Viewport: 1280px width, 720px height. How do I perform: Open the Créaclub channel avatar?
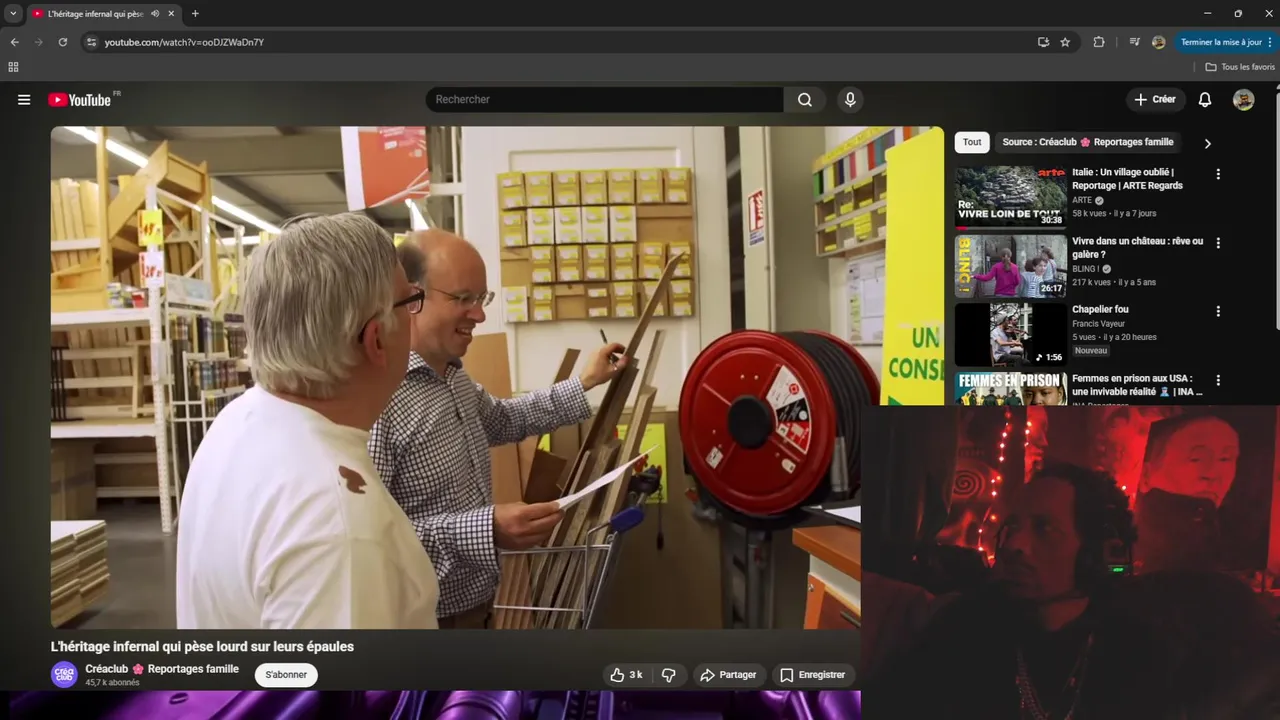point(64,674)
